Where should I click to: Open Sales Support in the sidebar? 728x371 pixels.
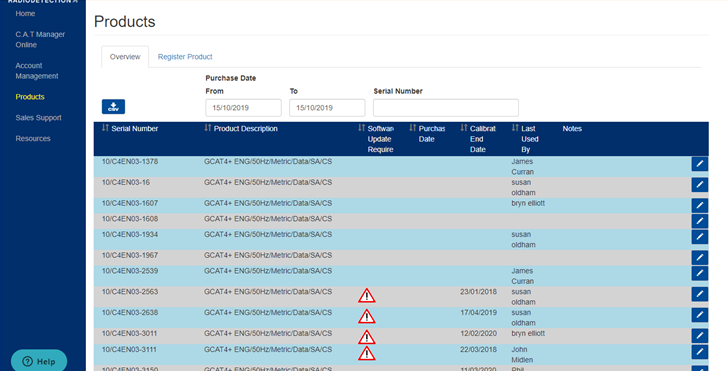click(38, 117)
